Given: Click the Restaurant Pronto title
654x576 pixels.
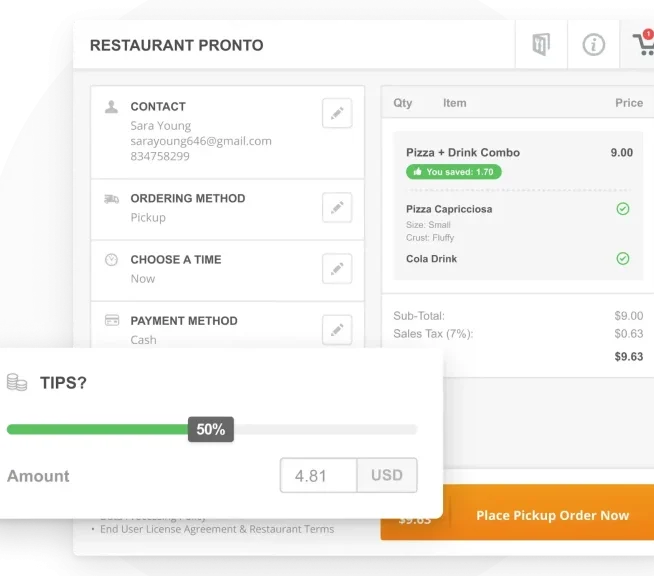Looking at the screenshot, I should pos(176,45).
